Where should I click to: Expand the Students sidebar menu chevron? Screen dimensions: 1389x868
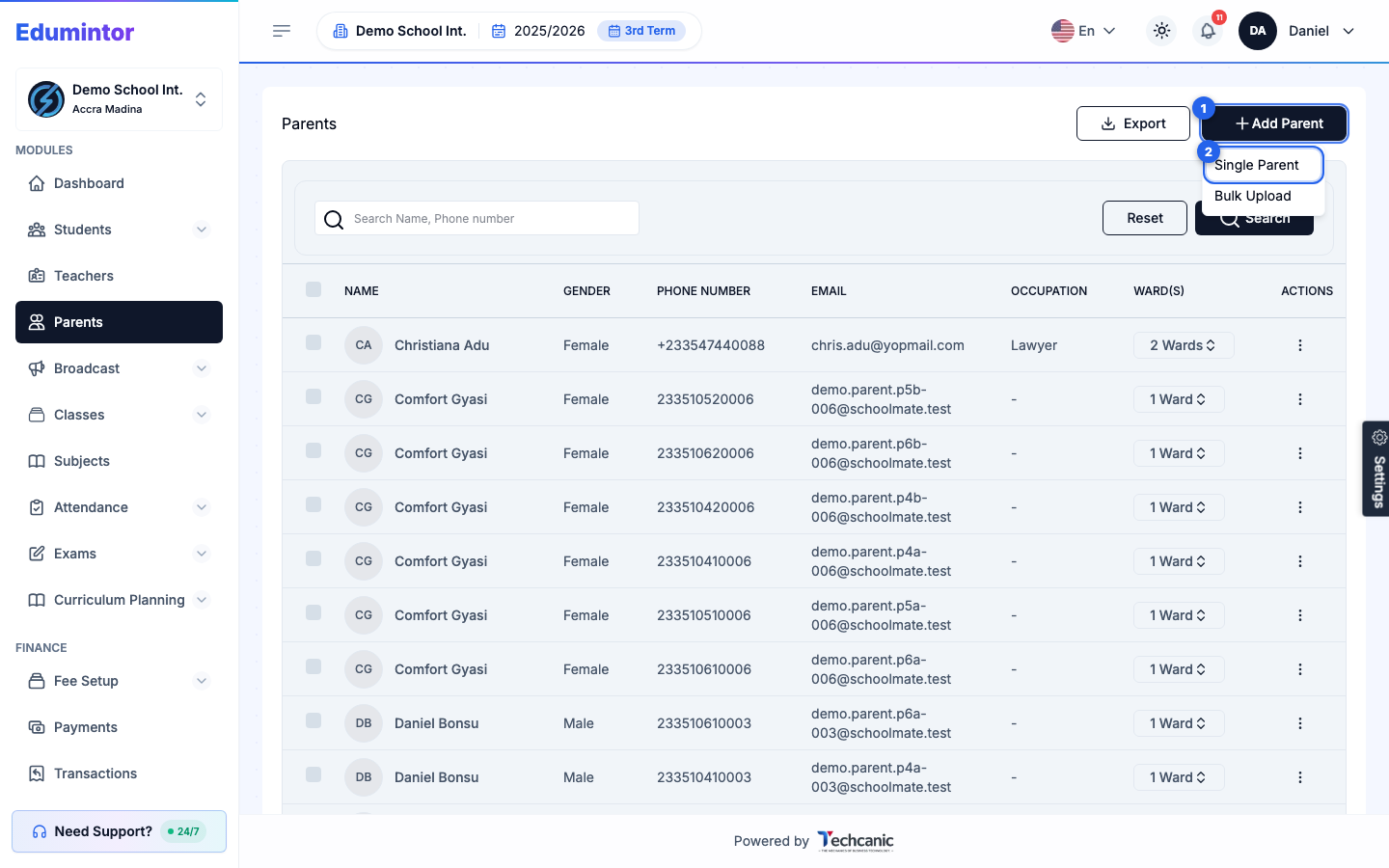tap(202, 230)
